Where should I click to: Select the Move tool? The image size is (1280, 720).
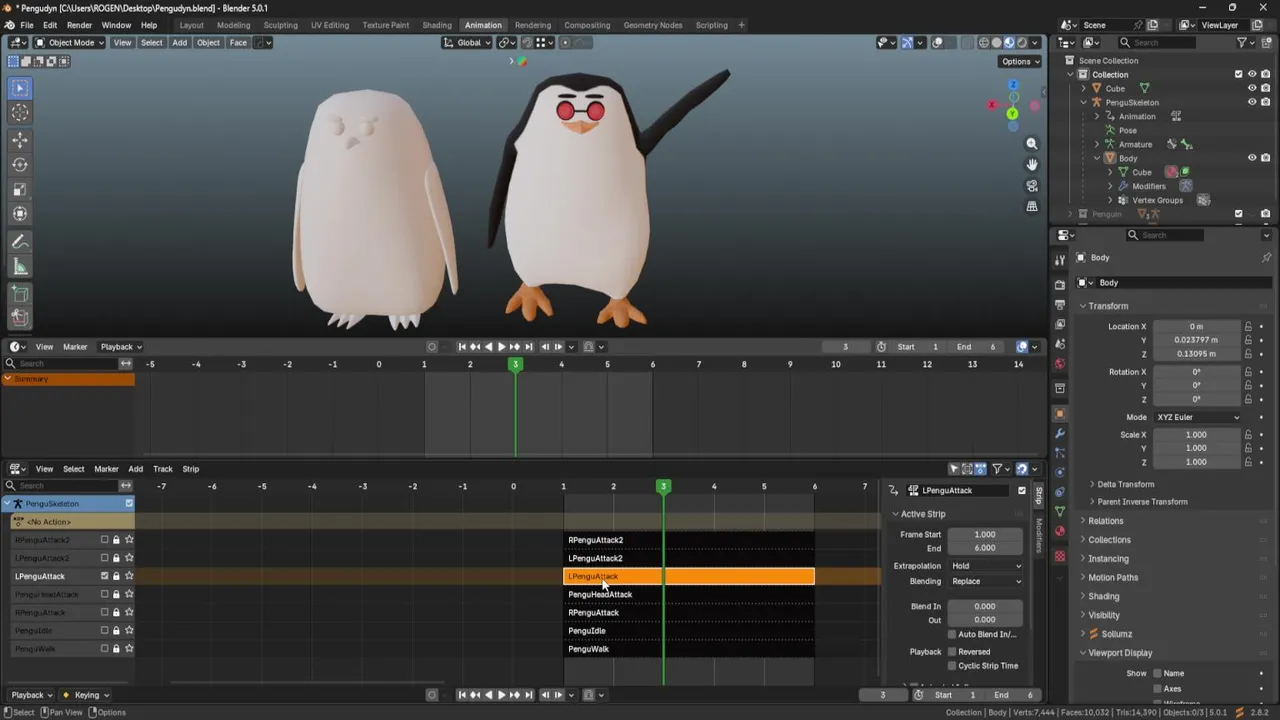[20, 140]
